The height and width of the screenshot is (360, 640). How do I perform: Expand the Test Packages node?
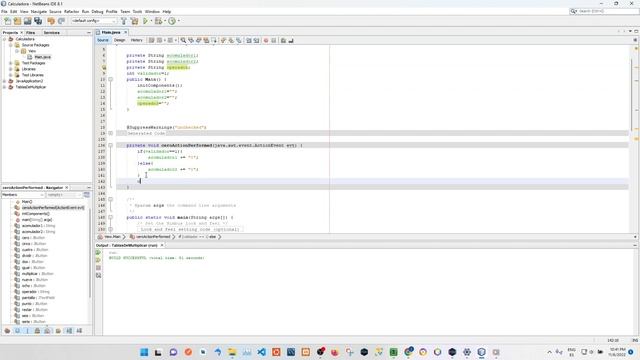point(11,63)
